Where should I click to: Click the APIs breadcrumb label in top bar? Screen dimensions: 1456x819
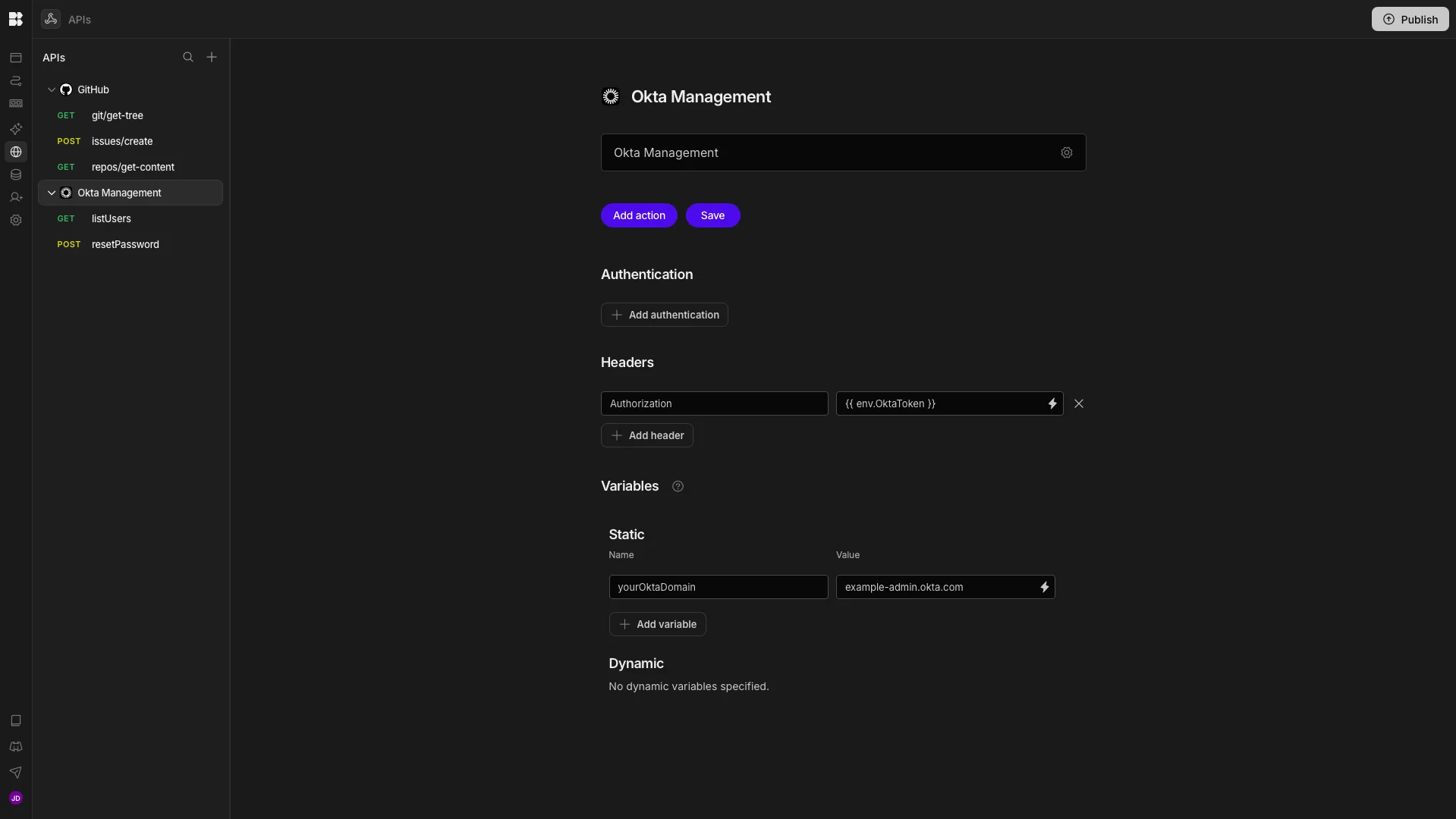[x=80, y=20]
